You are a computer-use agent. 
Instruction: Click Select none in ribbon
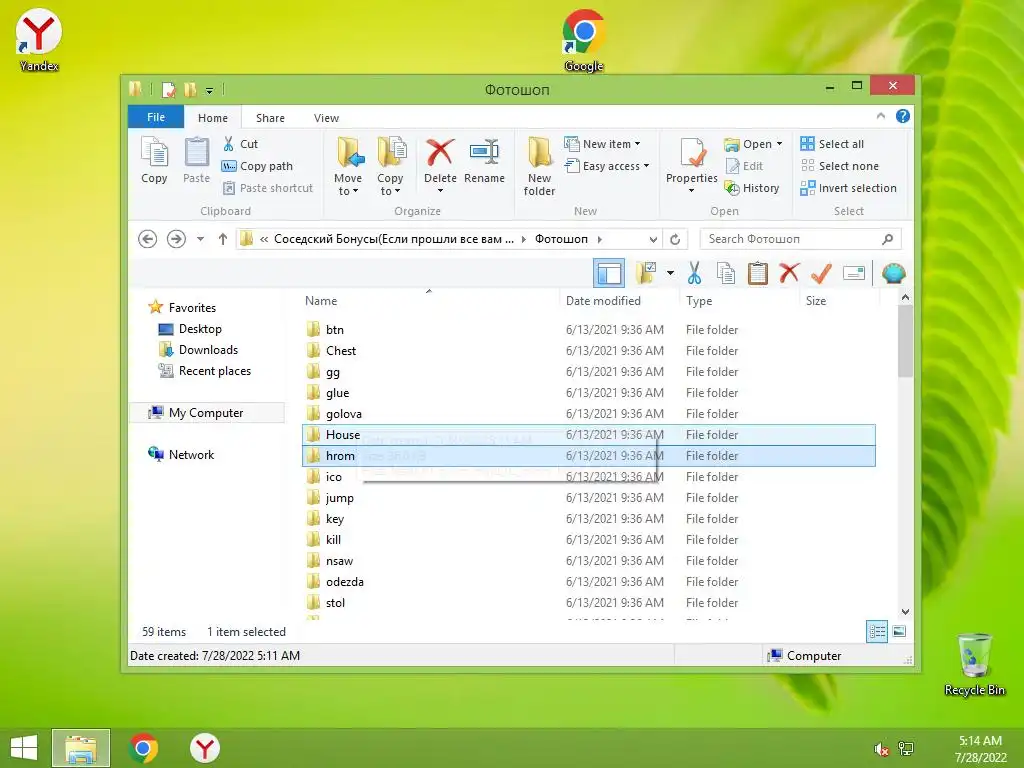coord(840,166)
